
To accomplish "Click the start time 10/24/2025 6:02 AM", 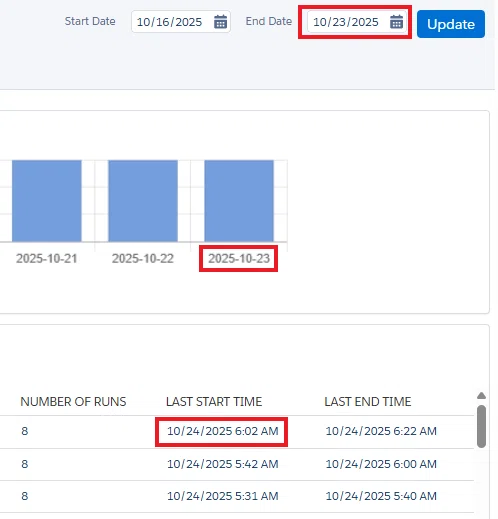I will coord(223,431).
